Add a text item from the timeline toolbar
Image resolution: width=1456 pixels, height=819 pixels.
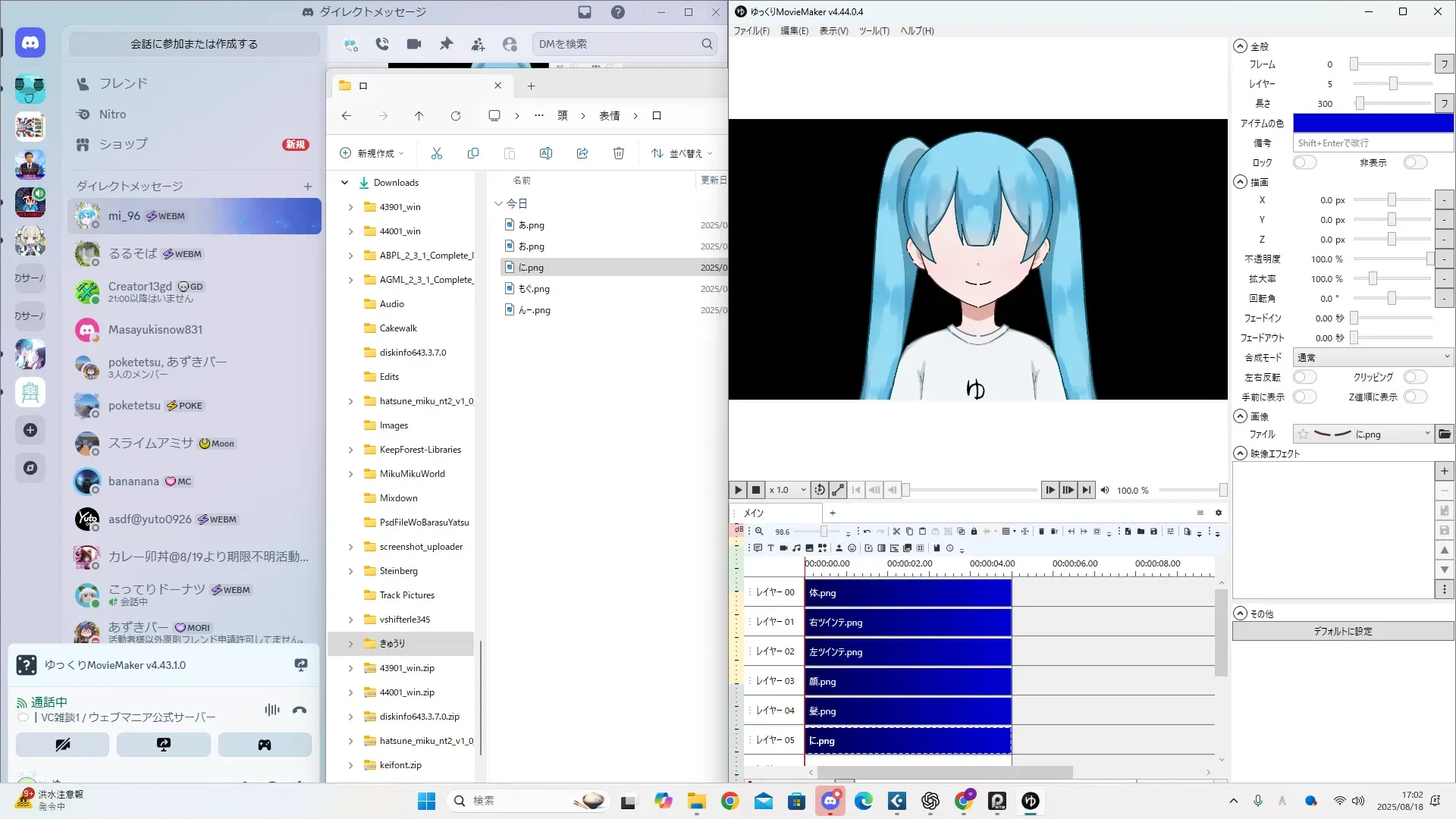click(770, 548)
